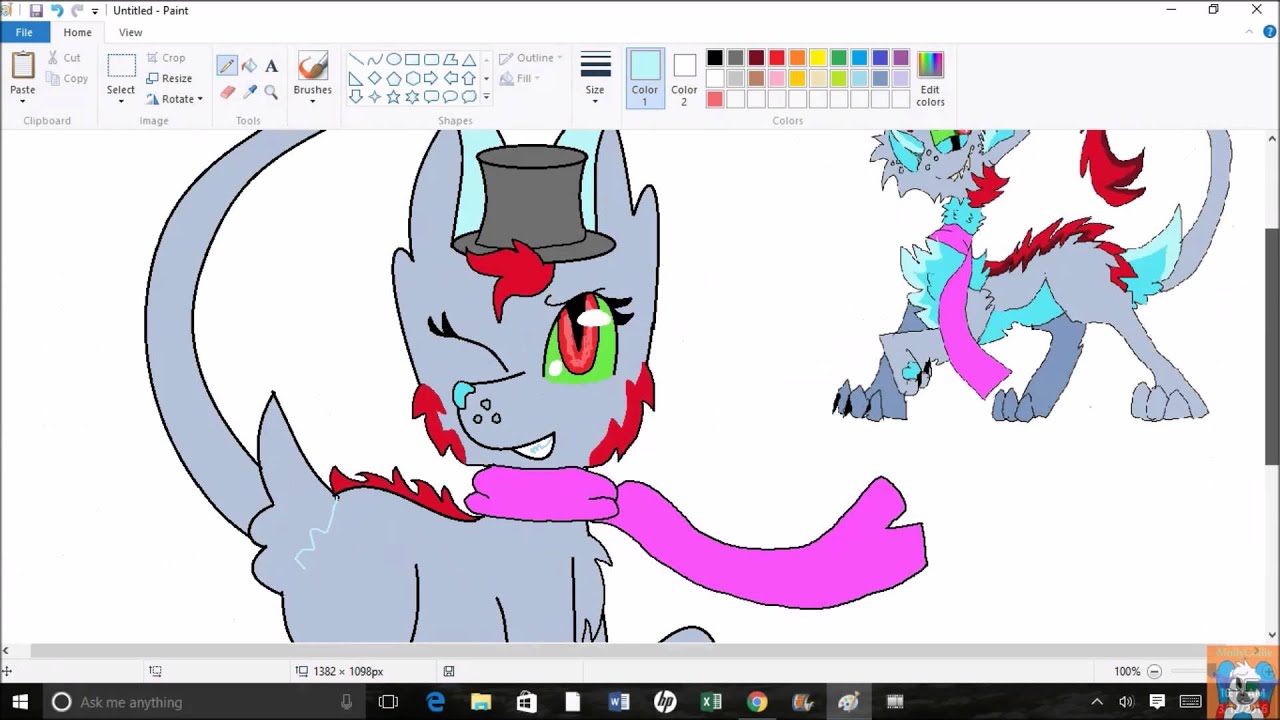Pick the black color swatch
Viewport: 1280px width, 720px height.
point(715,58)
